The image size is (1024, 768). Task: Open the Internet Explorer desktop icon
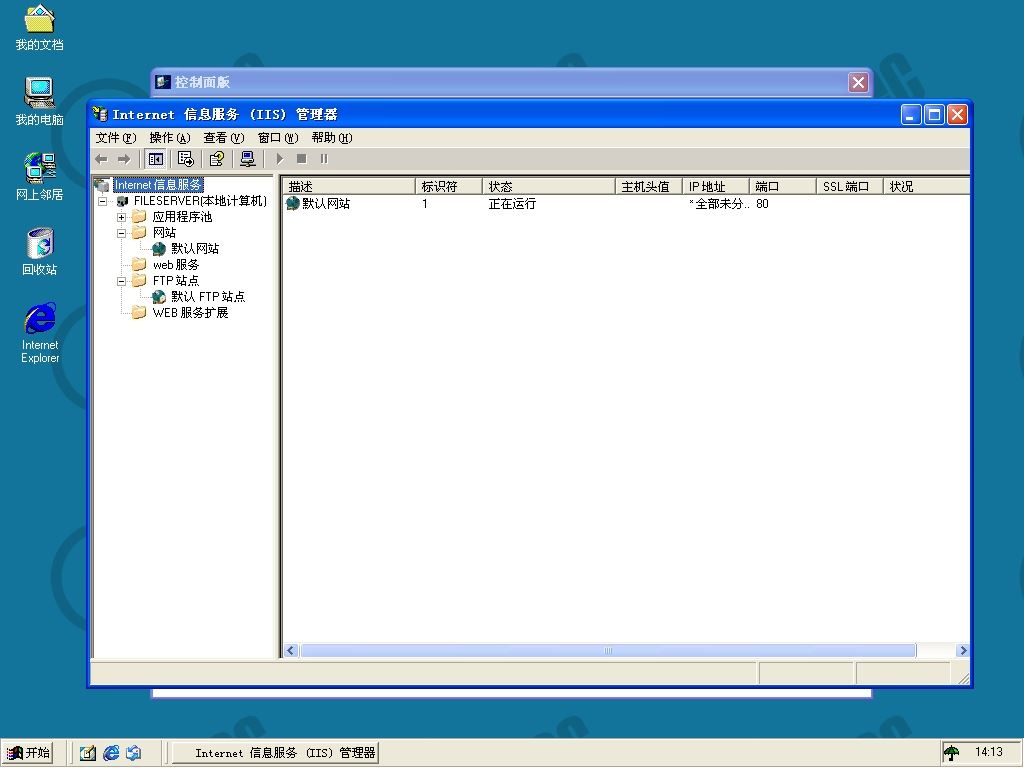pos(40,333)
